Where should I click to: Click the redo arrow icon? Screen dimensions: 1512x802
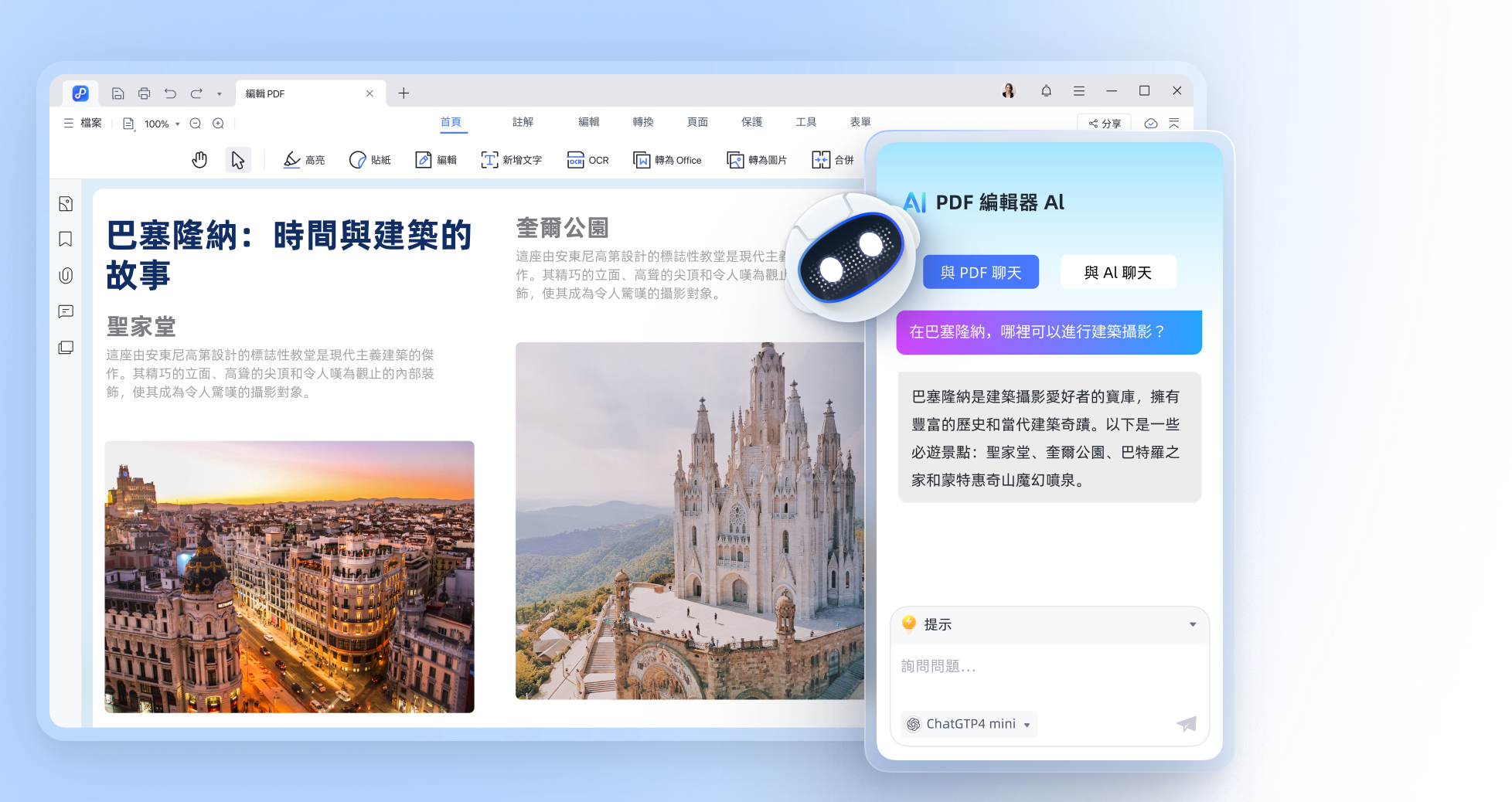(196, 93)
